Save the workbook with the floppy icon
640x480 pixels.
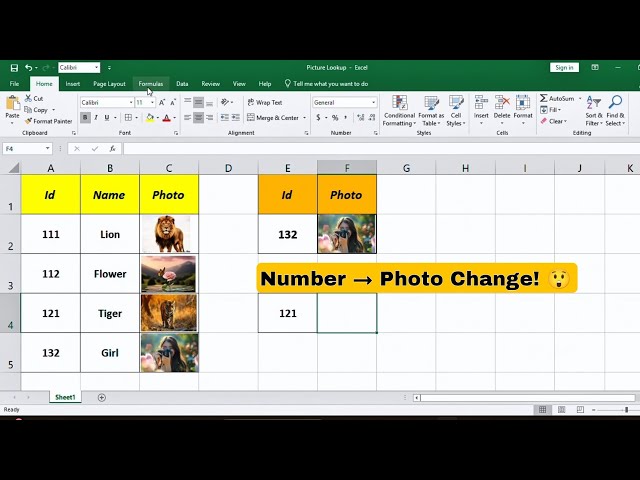[x=14, y=67]
